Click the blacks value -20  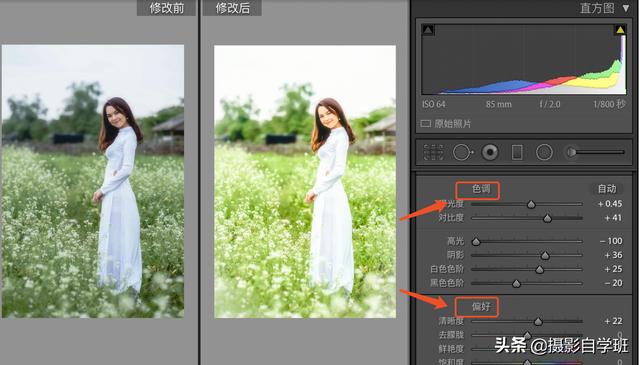(613, 283)
